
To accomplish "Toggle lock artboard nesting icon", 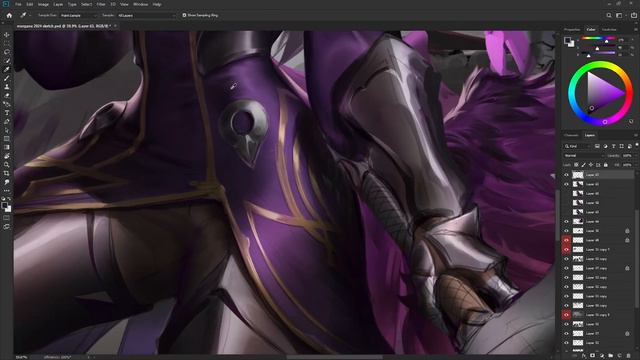I will [598, 165].
